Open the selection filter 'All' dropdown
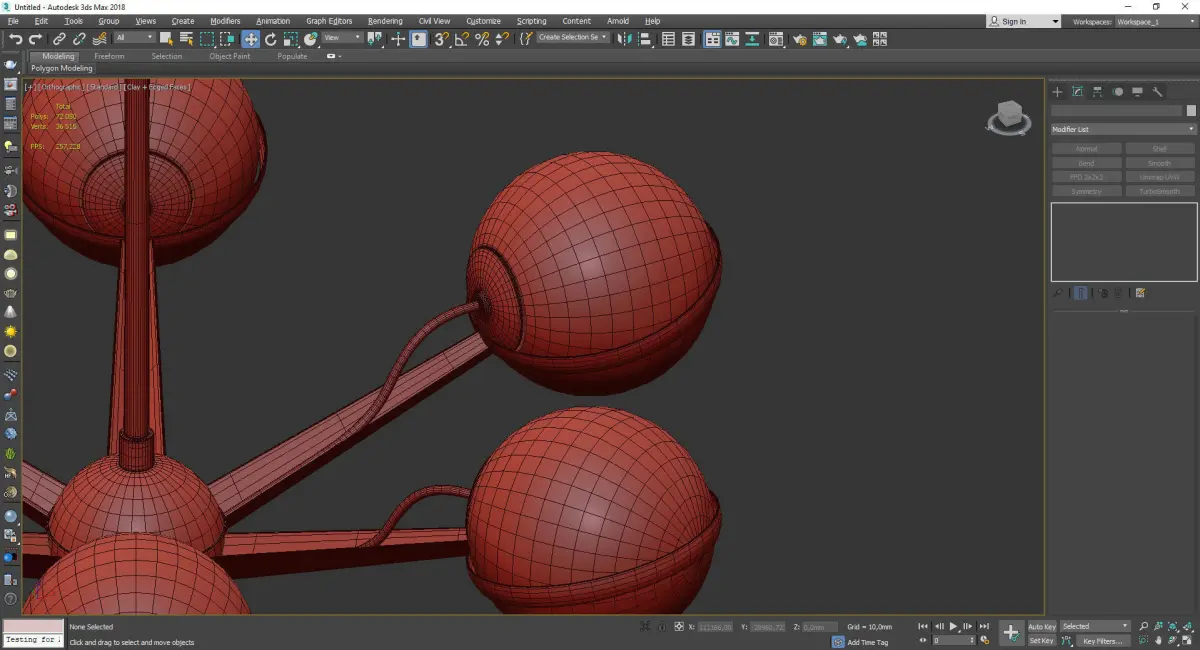Viewport: 1200px width, 650px height. [134, 38]
